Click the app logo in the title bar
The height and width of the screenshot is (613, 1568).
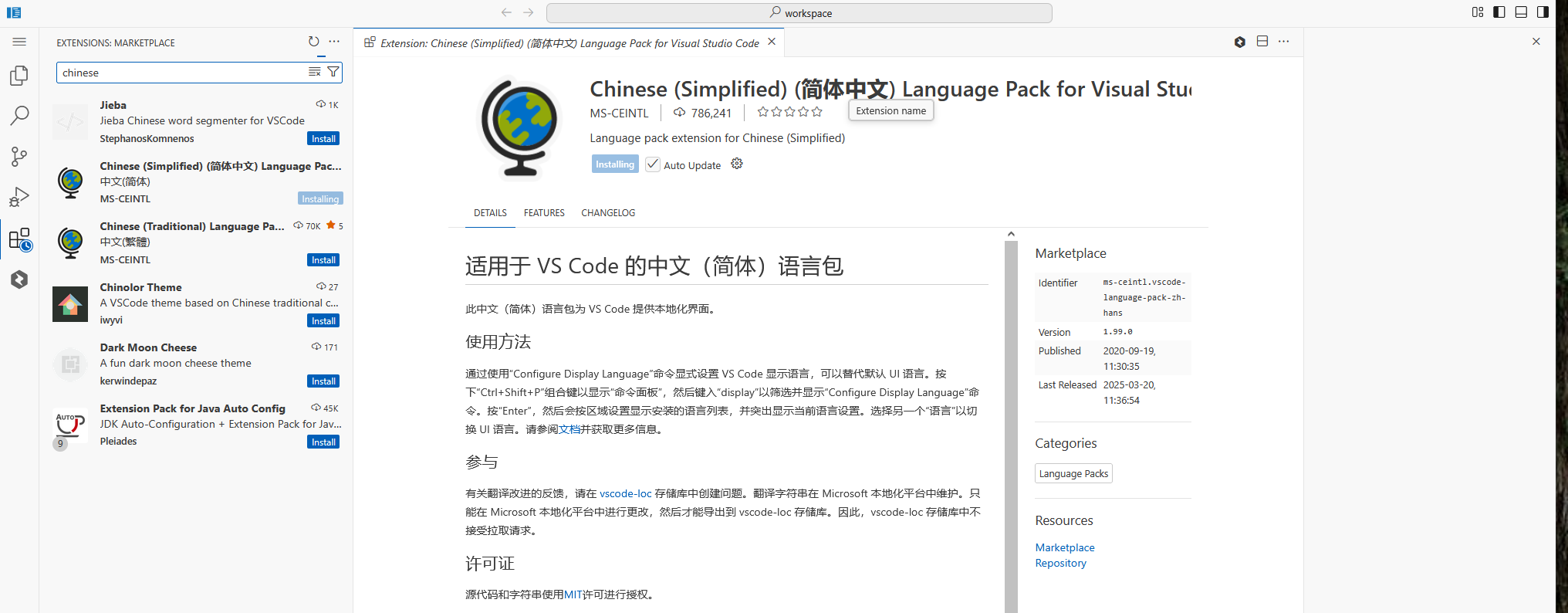click(x=14, y=12)
